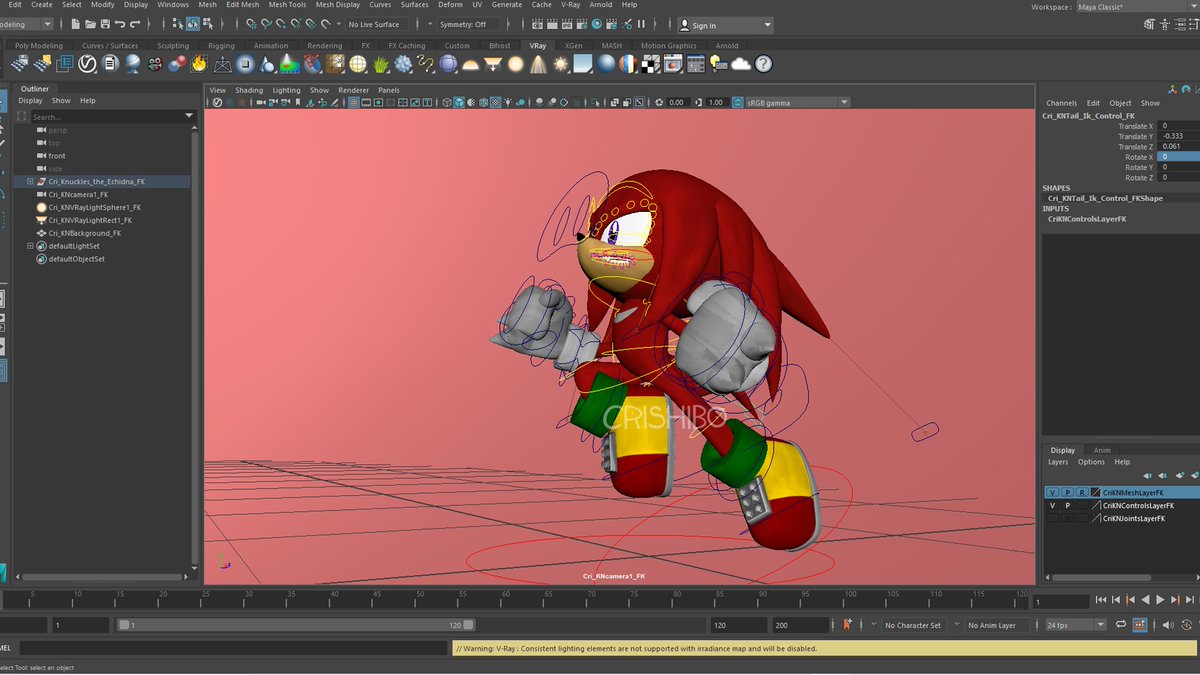Click the V-Ray sun light shelf icon
1200x675 pixels.
(x=560, y=64)
